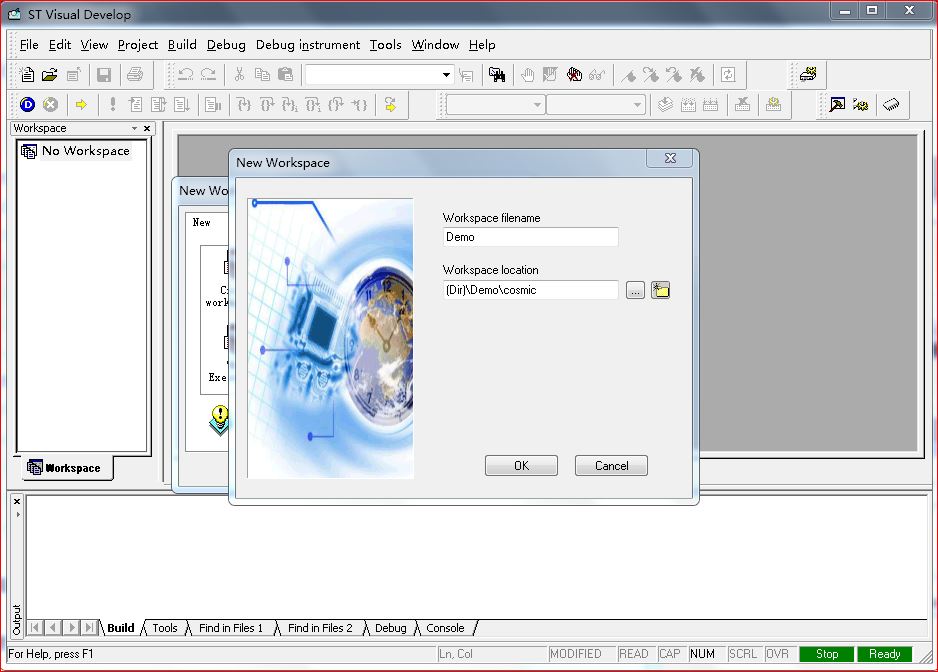Click the Find in Files binoculars icon

[x=497, y=75]
